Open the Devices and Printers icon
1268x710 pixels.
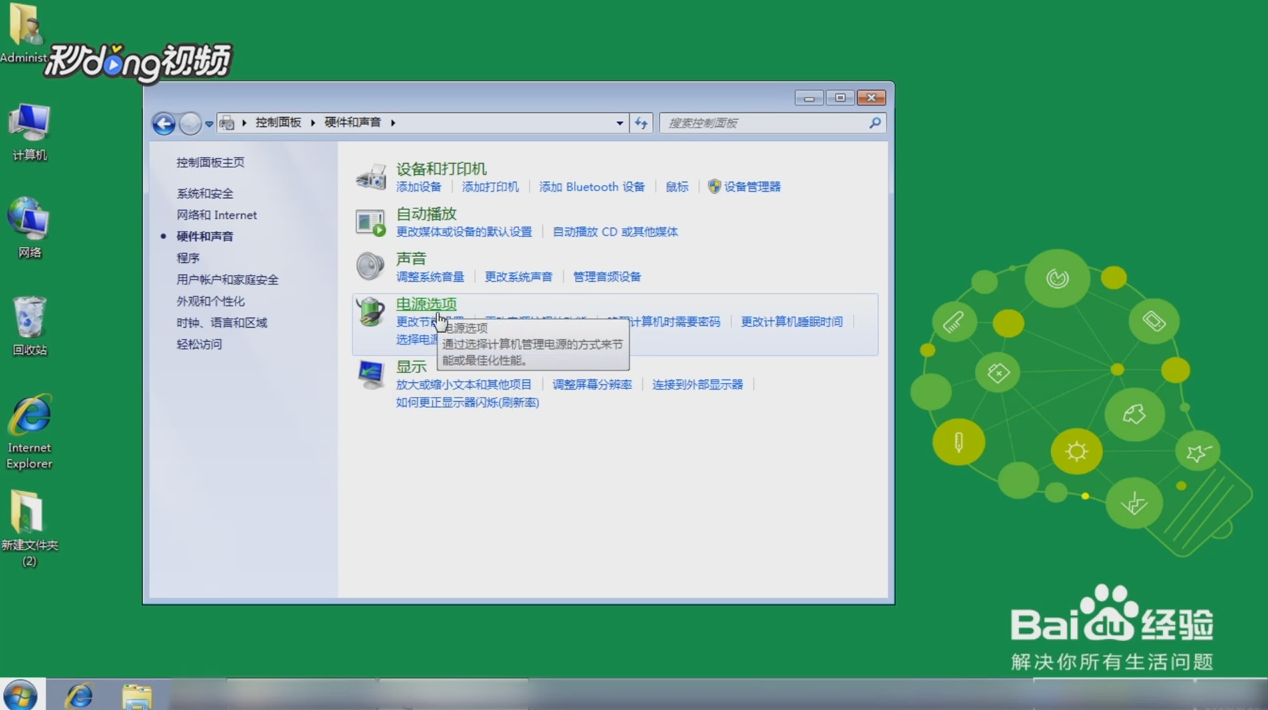click(x=371, y=177)
